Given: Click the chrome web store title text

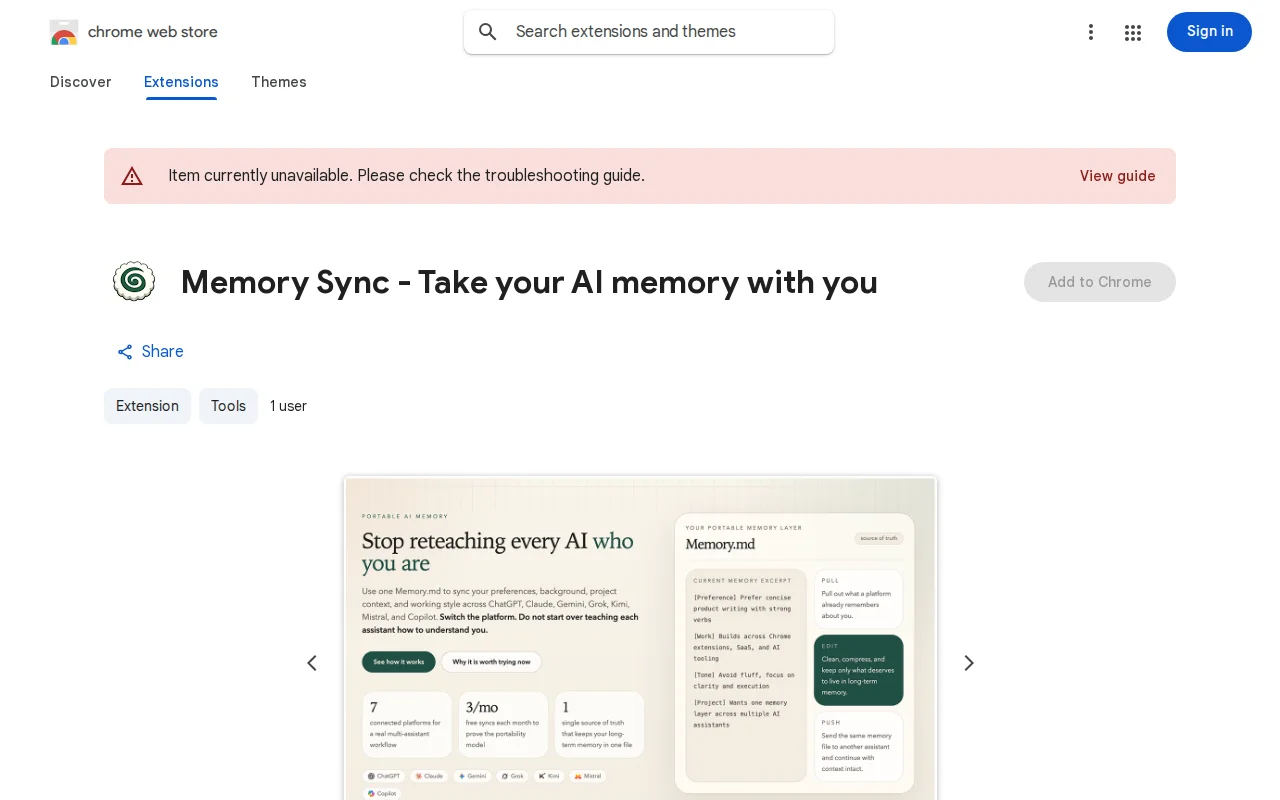Looking at the screenshot, I should (x=153, y=32).
